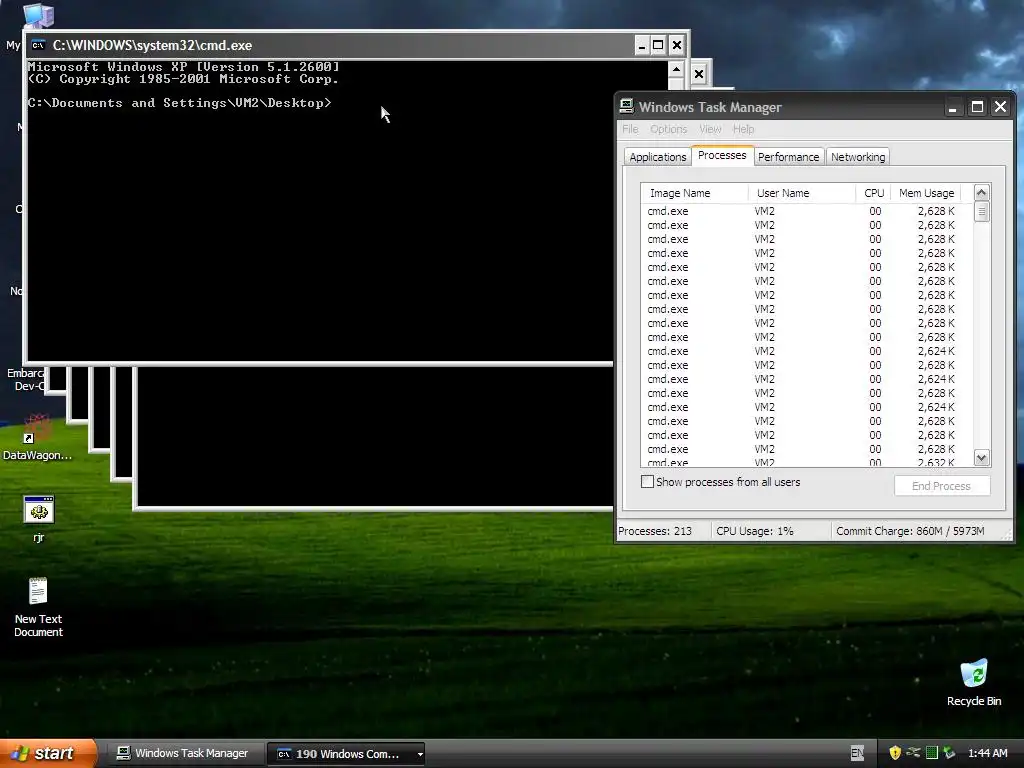1024x768 pixels.
Task: Select the rjr desktop icon
Action: point(39,510)
